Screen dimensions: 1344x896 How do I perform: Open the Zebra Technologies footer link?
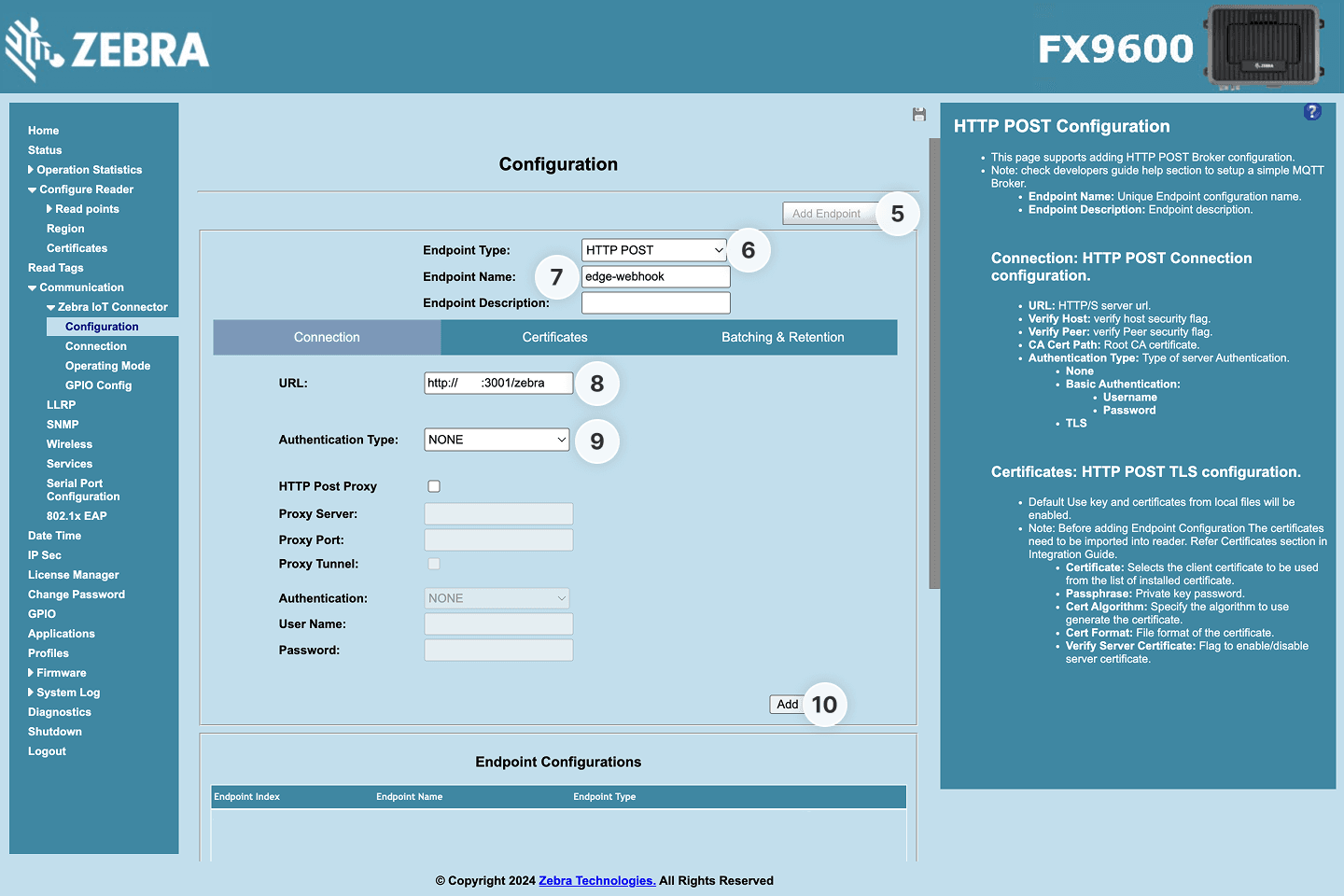(597, 880)
